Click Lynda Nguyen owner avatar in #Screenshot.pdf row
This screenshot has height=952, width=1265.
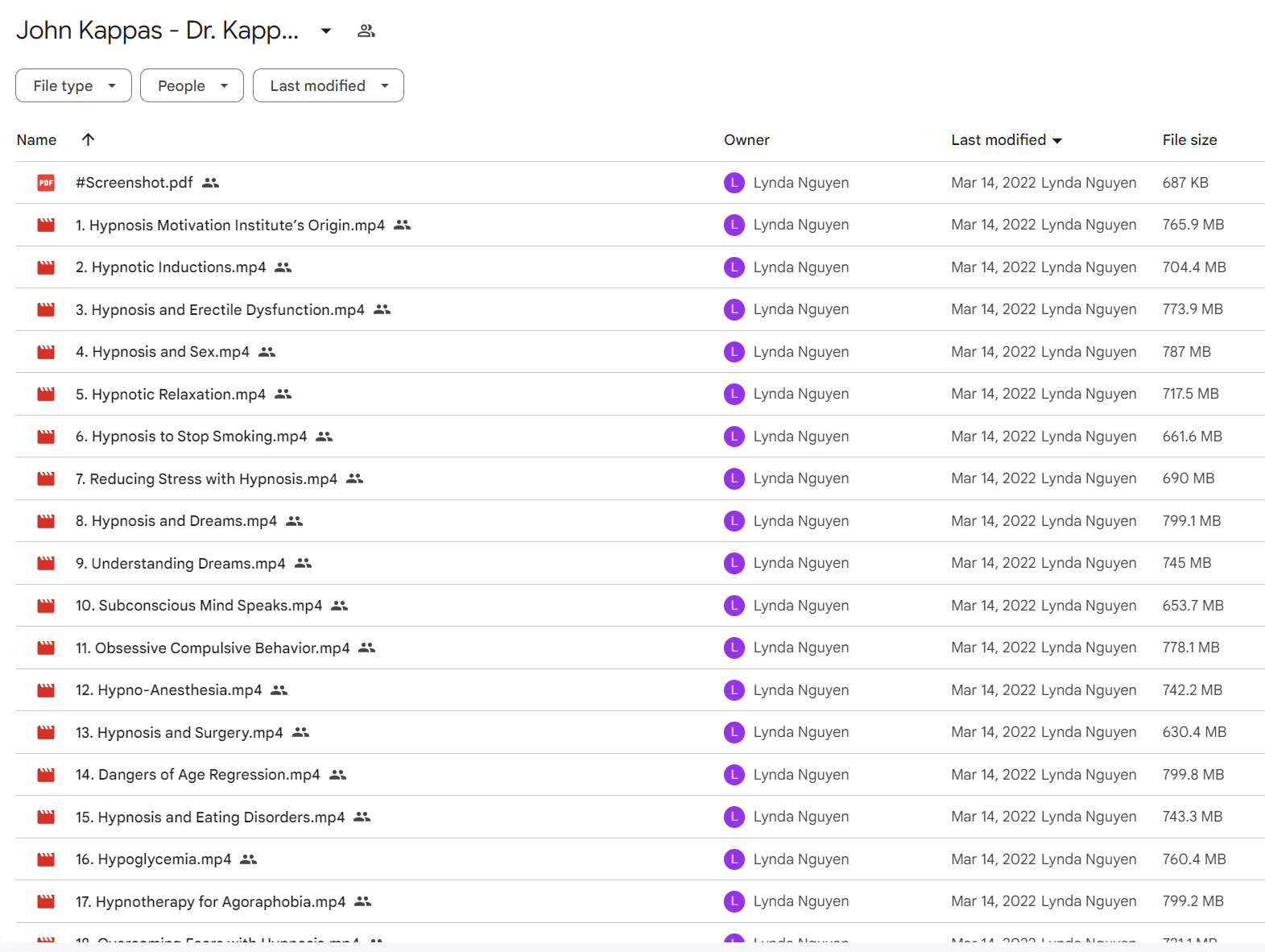734,183
